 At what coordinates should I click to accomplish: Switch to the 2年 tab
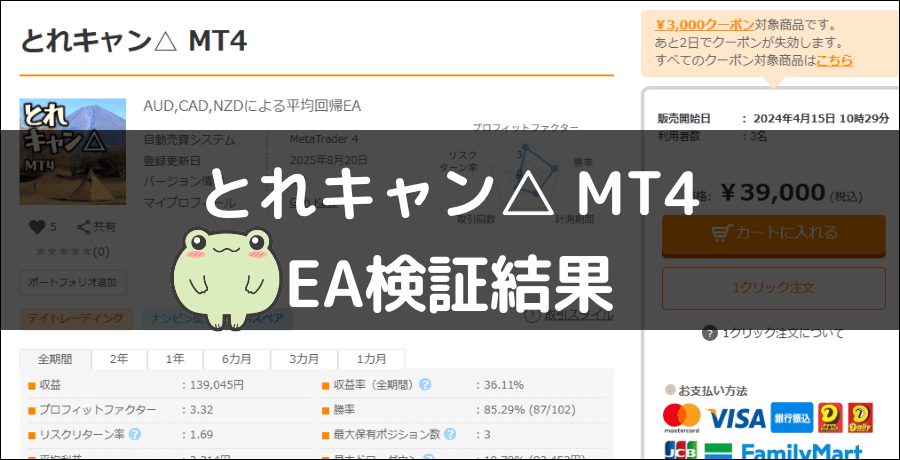119,360
